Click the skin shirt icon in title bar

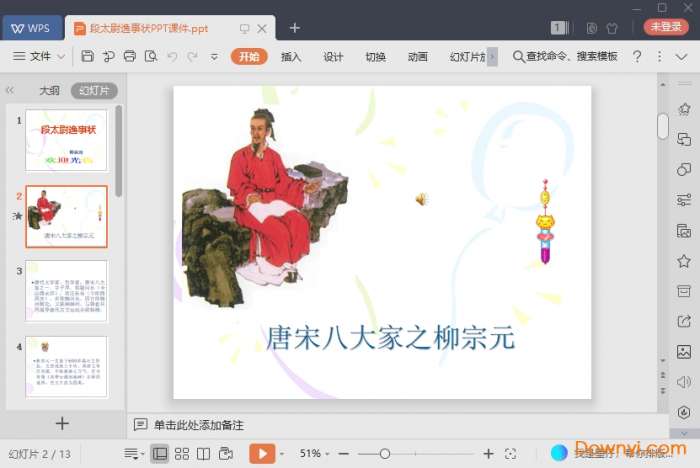[612, 28]
